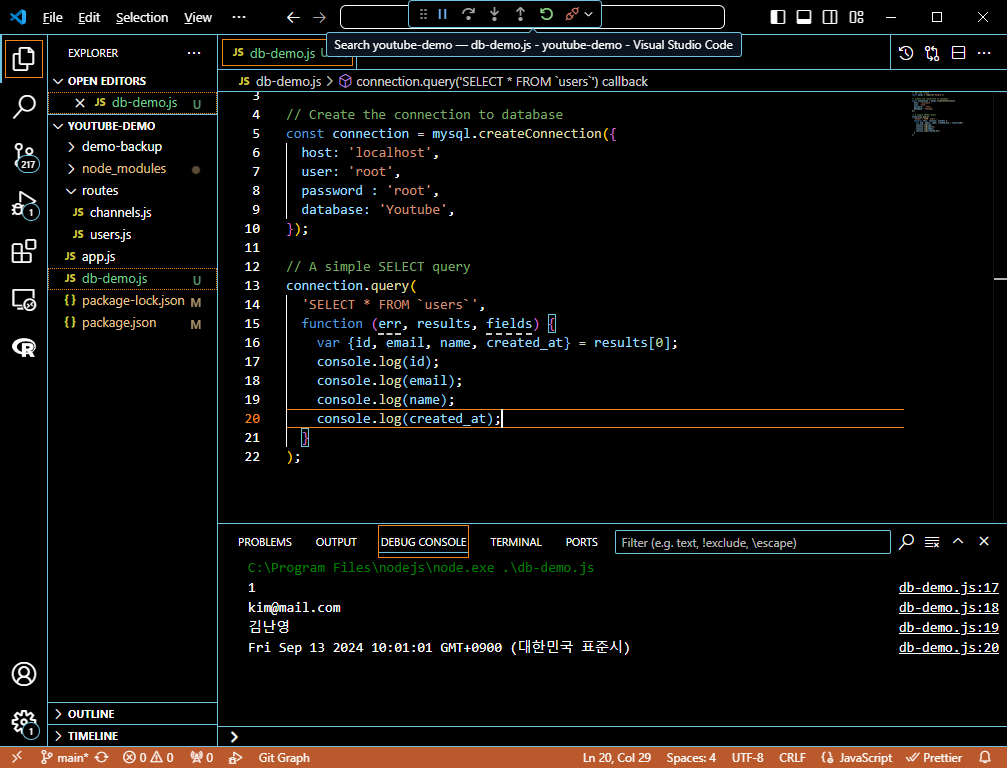Switch to the Terminal panel tab
The height and width of the screenshot is (768, 1007).
tap(516, 542)
